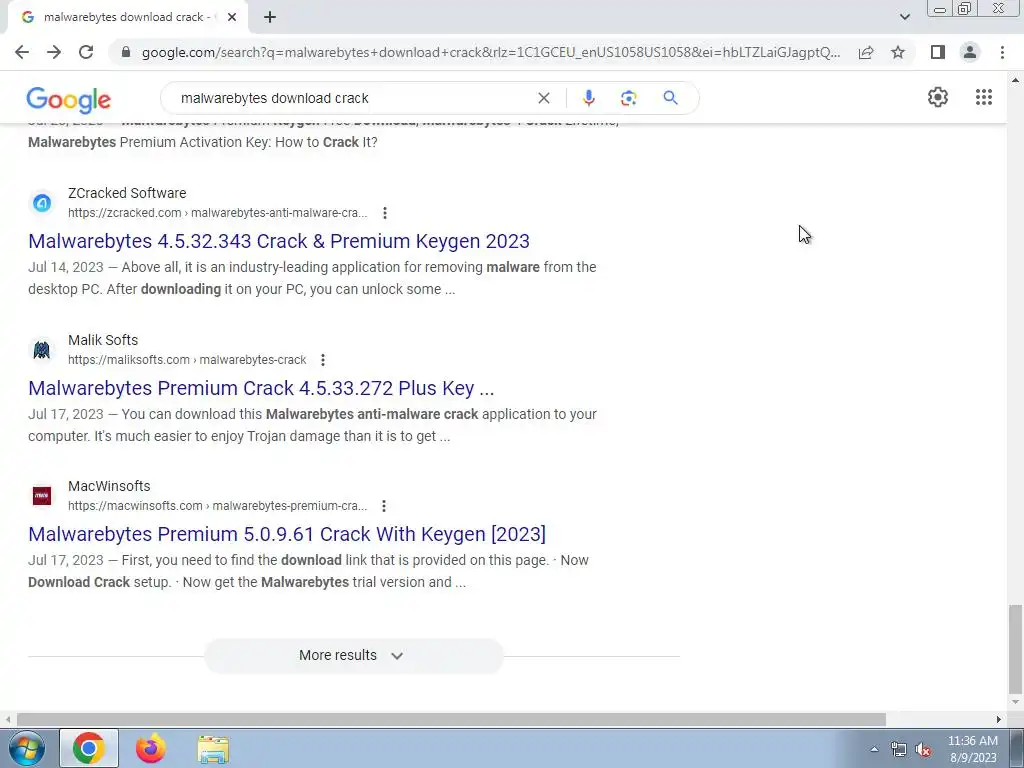Open the Chrome profile menu
Image resolution: width=1024 pixels, height=768 pixels.
(x=970, y=52)
